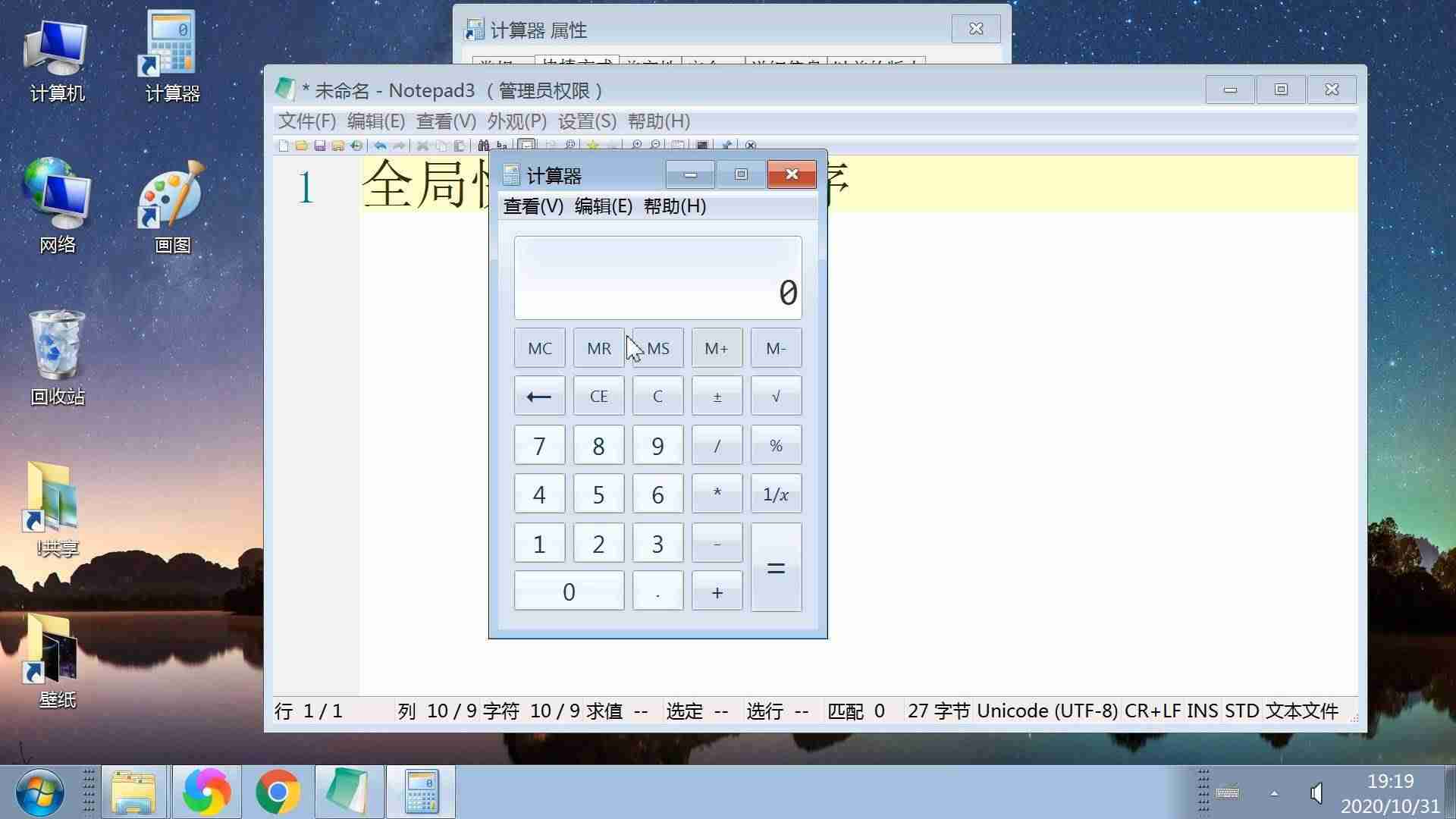Click the 1/x reciprocal button
Screen dimensions: 1456x819
[776, 494]
